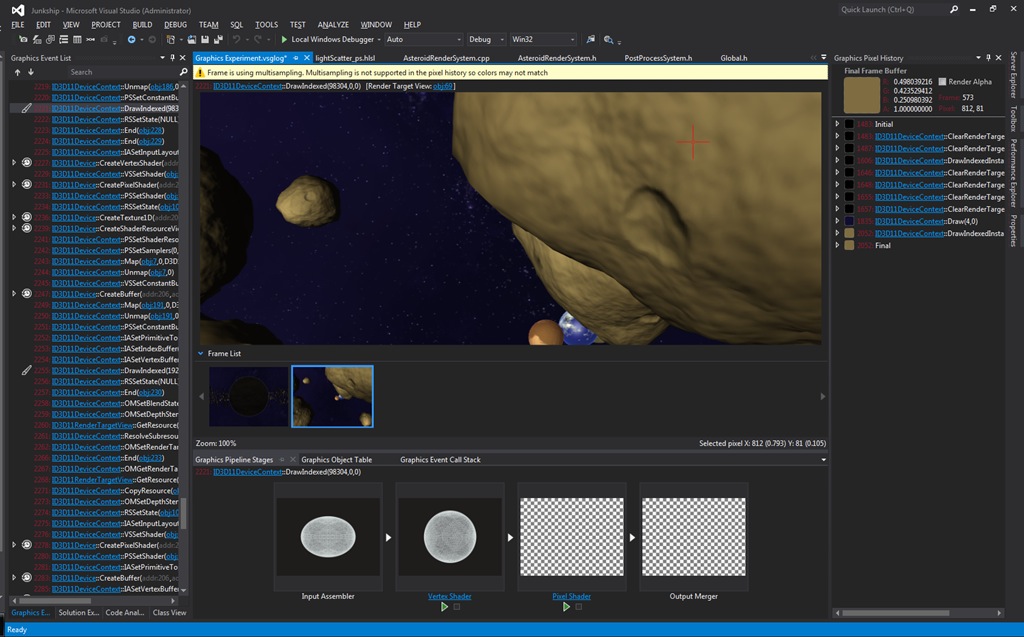The image size is (1024, 637).
Task: Open the ANALYZE menu
Action: point(332,24)
